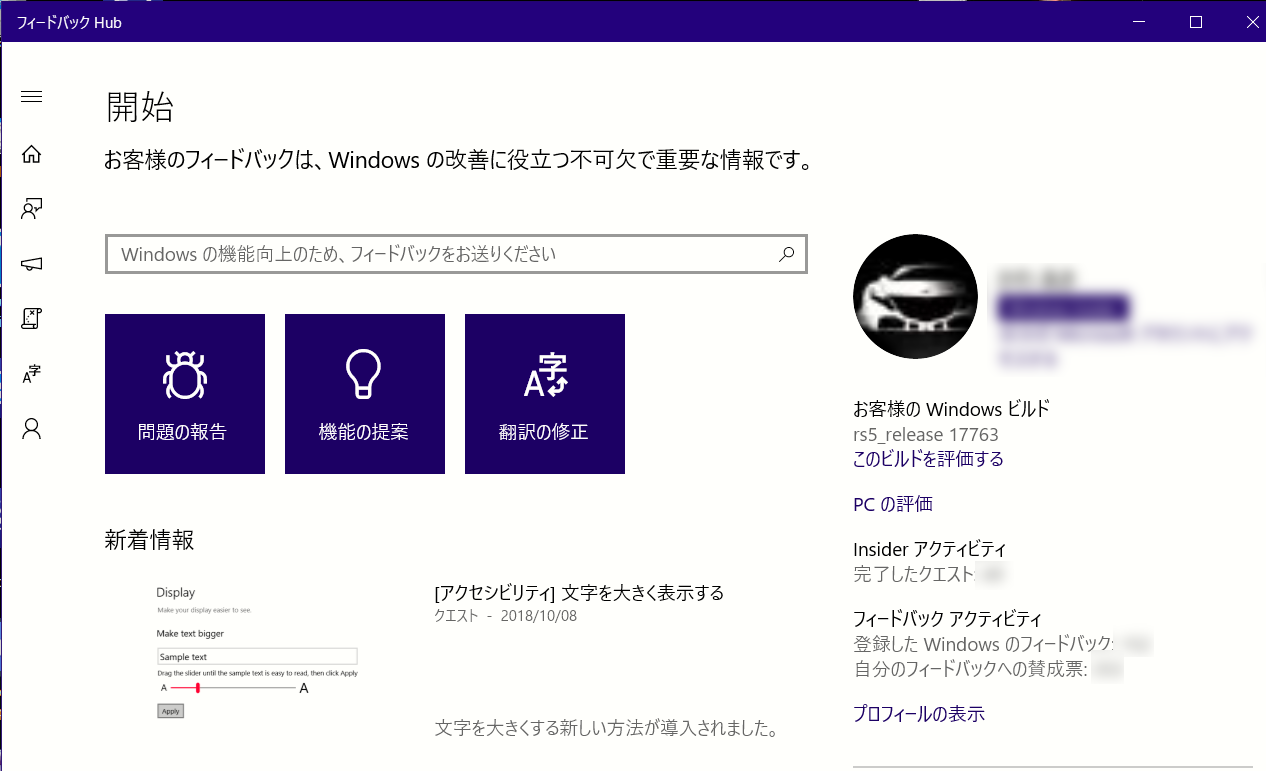Click the feedback search input field

click(456, 254)
